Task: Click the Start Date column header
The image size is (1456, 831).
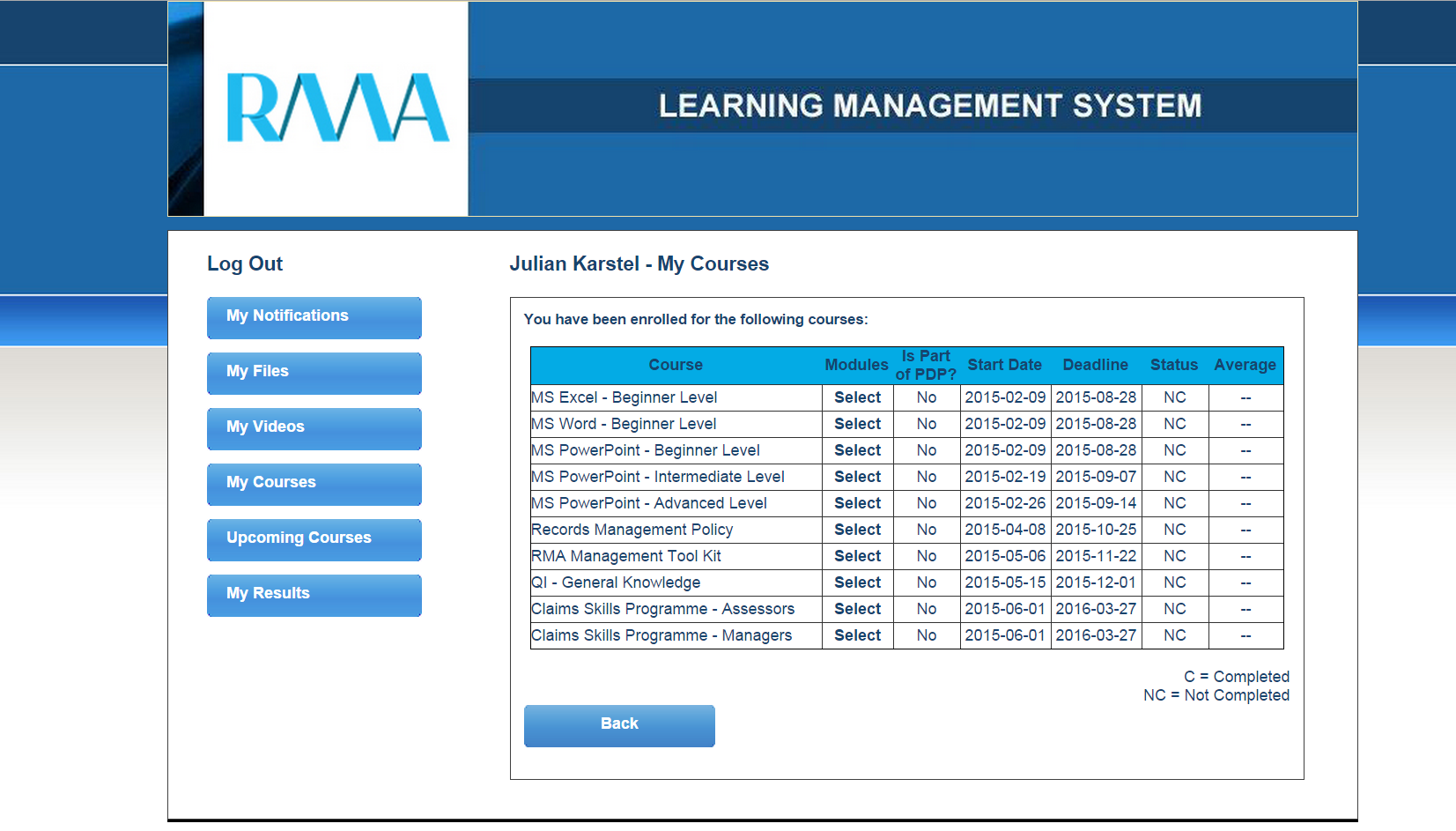Action: tap(1005, 365)
